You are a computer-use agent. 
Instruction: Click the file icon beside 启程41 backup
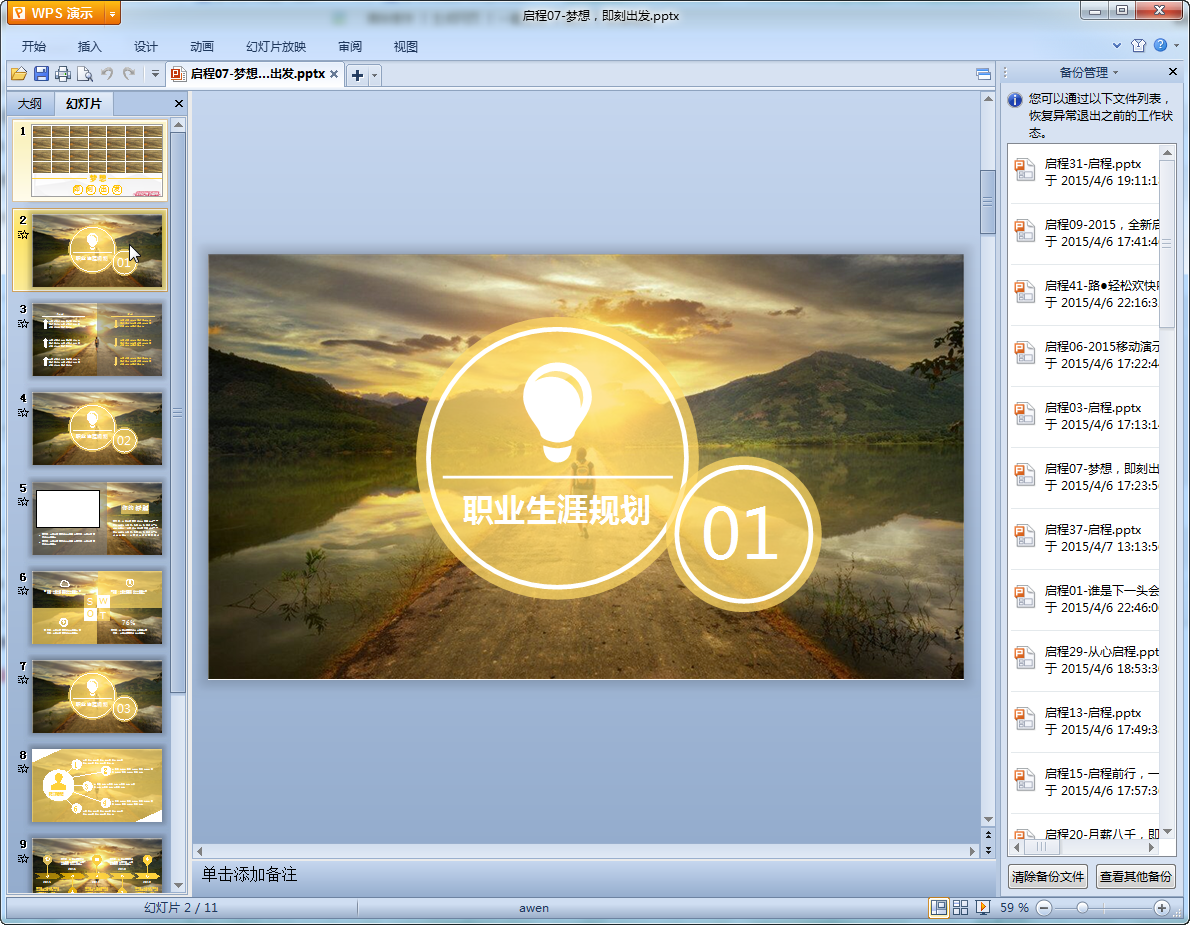1025,292
